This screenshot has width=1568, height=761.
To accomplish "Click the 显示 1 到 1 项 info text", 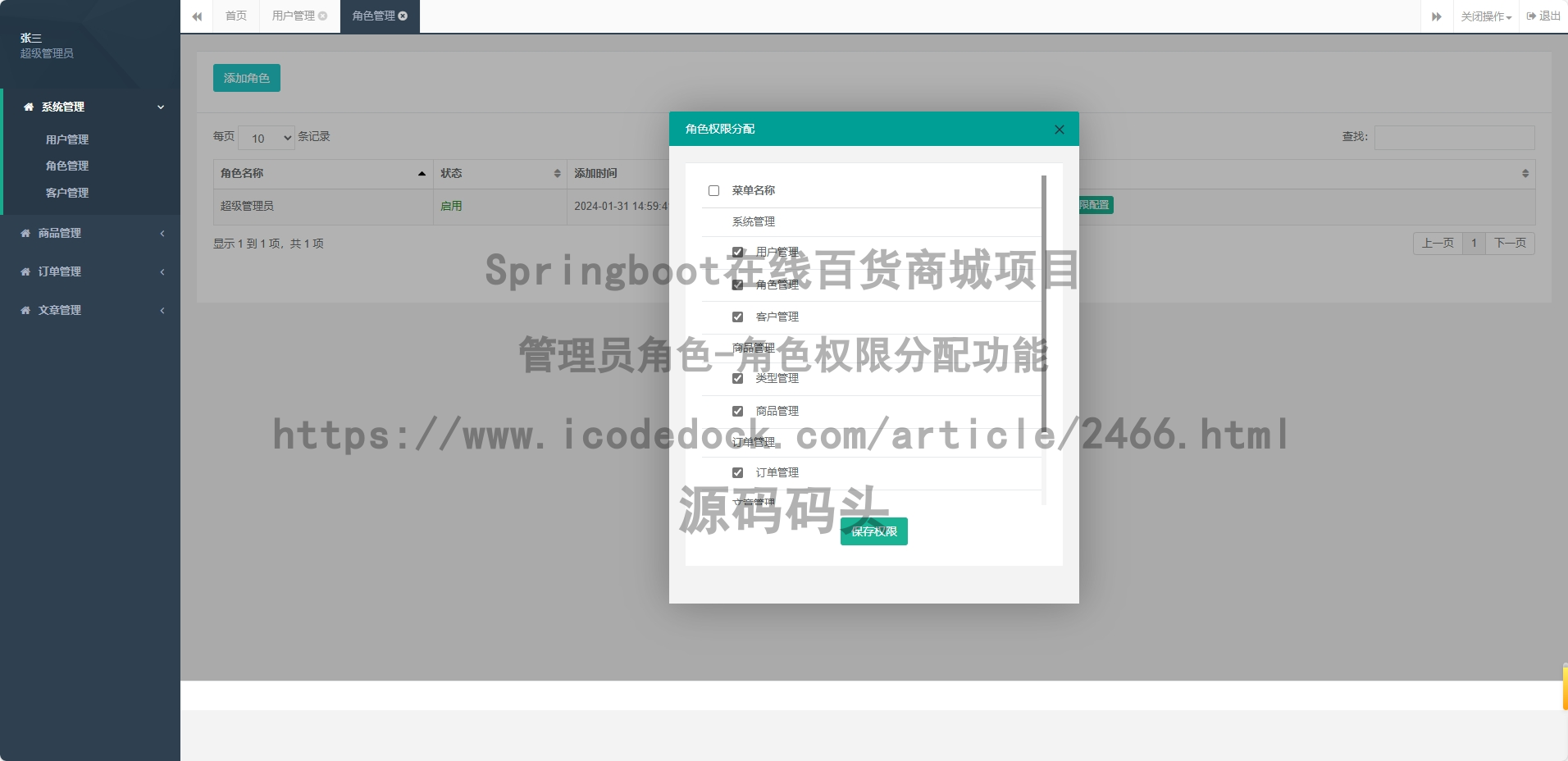I will pyautogui.click(x=268, y=244).
